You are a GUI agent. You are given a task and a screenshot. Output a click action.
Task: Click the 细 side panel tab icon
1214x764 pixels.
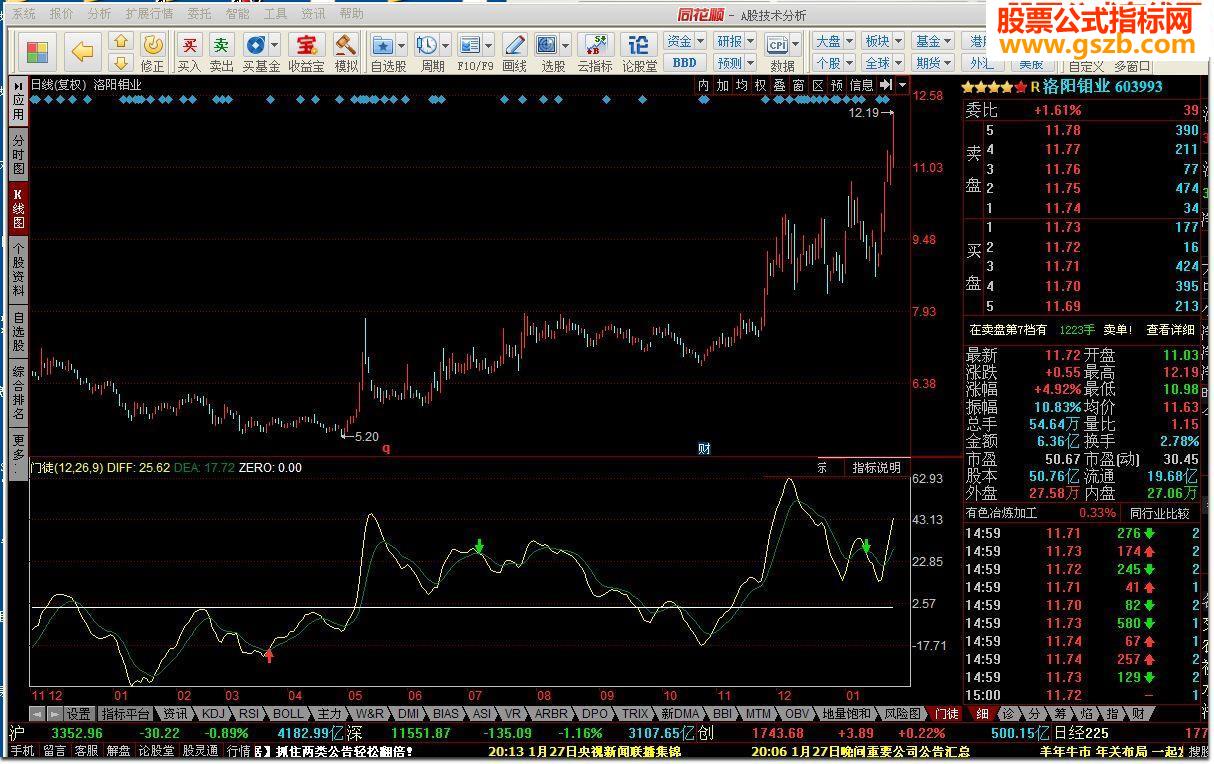point(981,713)
